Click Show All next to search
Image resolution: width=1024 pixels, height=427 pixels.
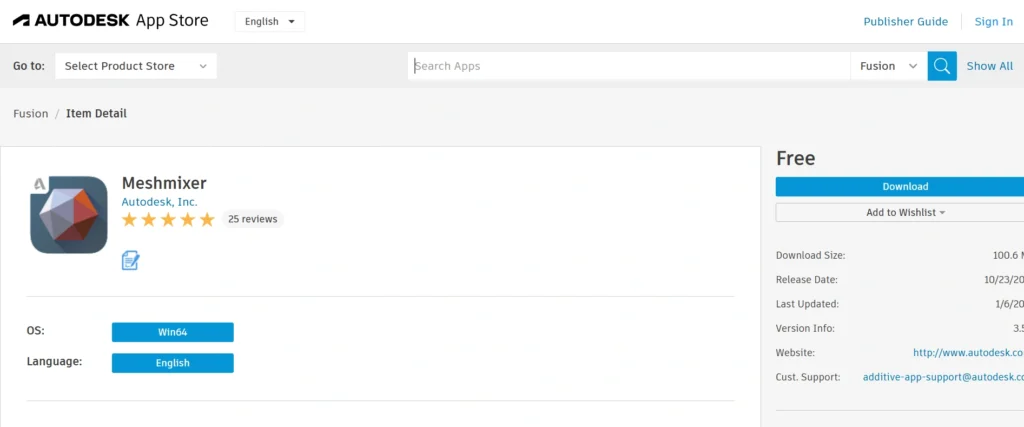pyautogui.click(x=989, y=66)
